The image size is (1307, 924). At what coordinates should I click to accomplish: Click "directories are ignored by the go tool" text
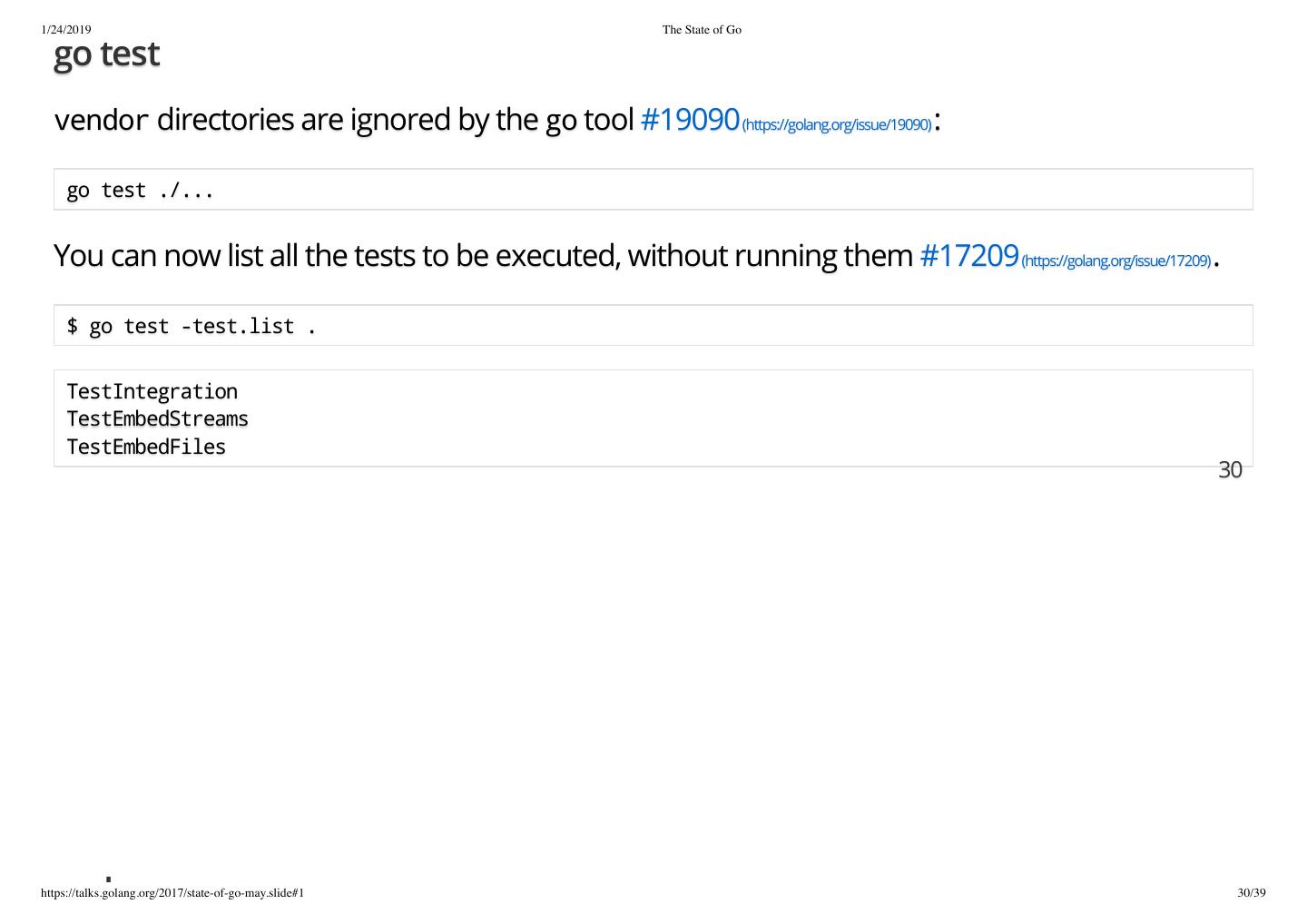(395, 120)
